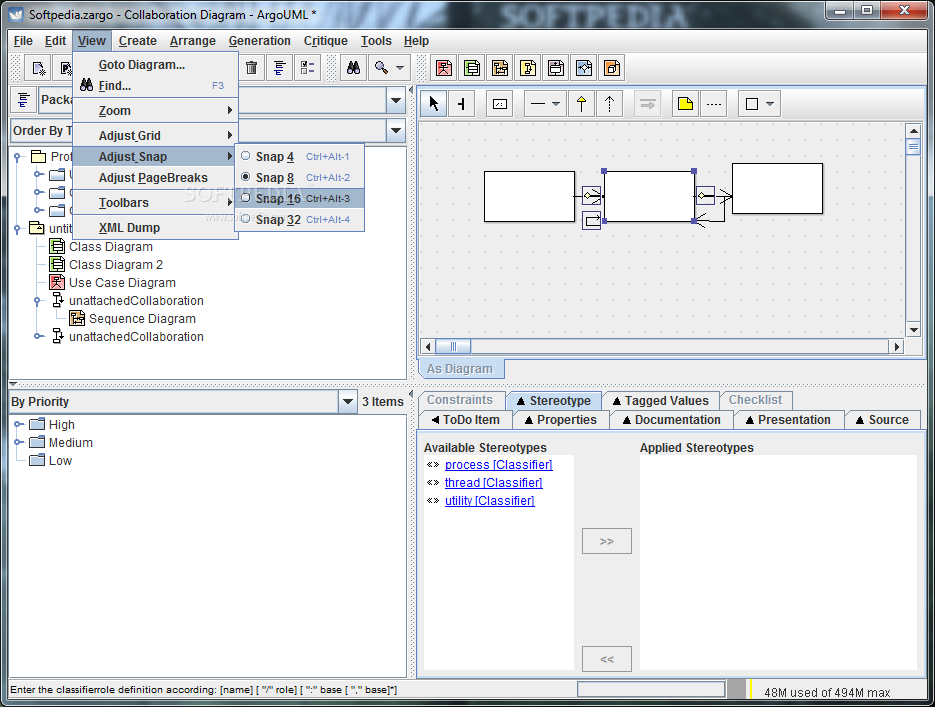The width and height of the screenshot is (935, 707).
Task: Open the rectangle shape dropdown arrow
Action: point(770,104)
